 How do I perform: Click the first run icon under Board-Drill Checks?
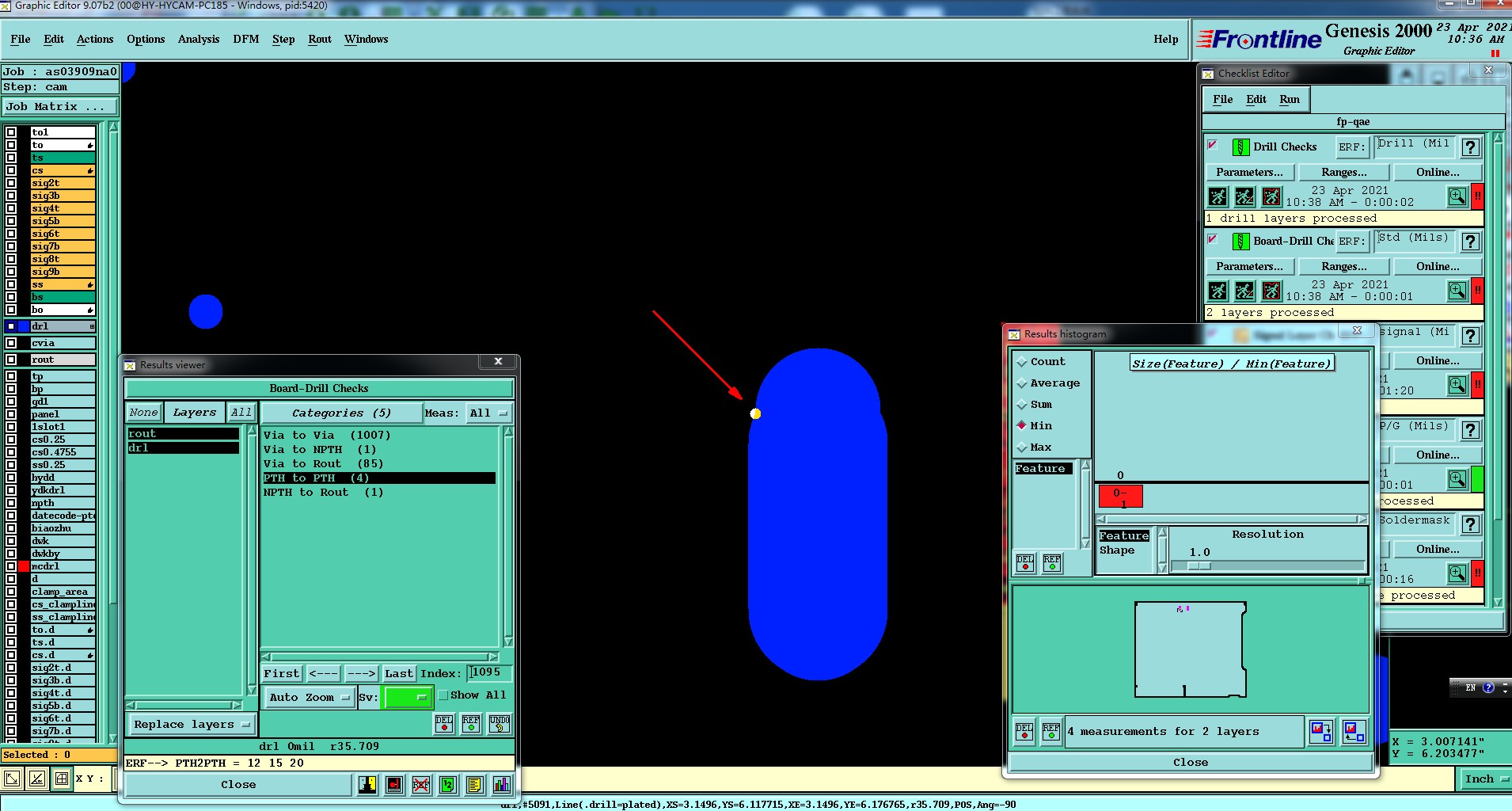click(1218, 291)
